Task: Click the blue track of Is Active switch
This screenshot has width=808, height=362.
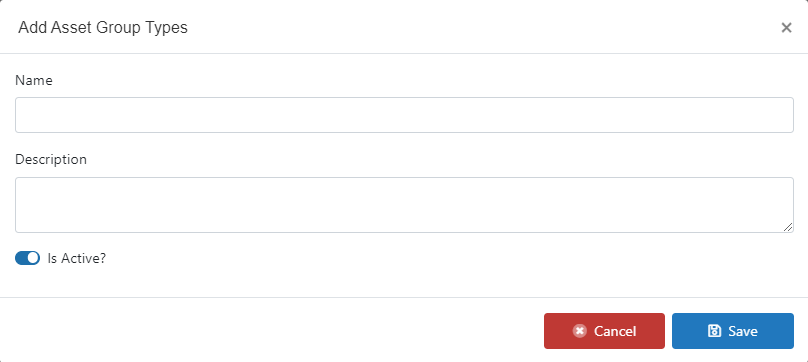Action: pyautogui.click(x=21, y=258)
